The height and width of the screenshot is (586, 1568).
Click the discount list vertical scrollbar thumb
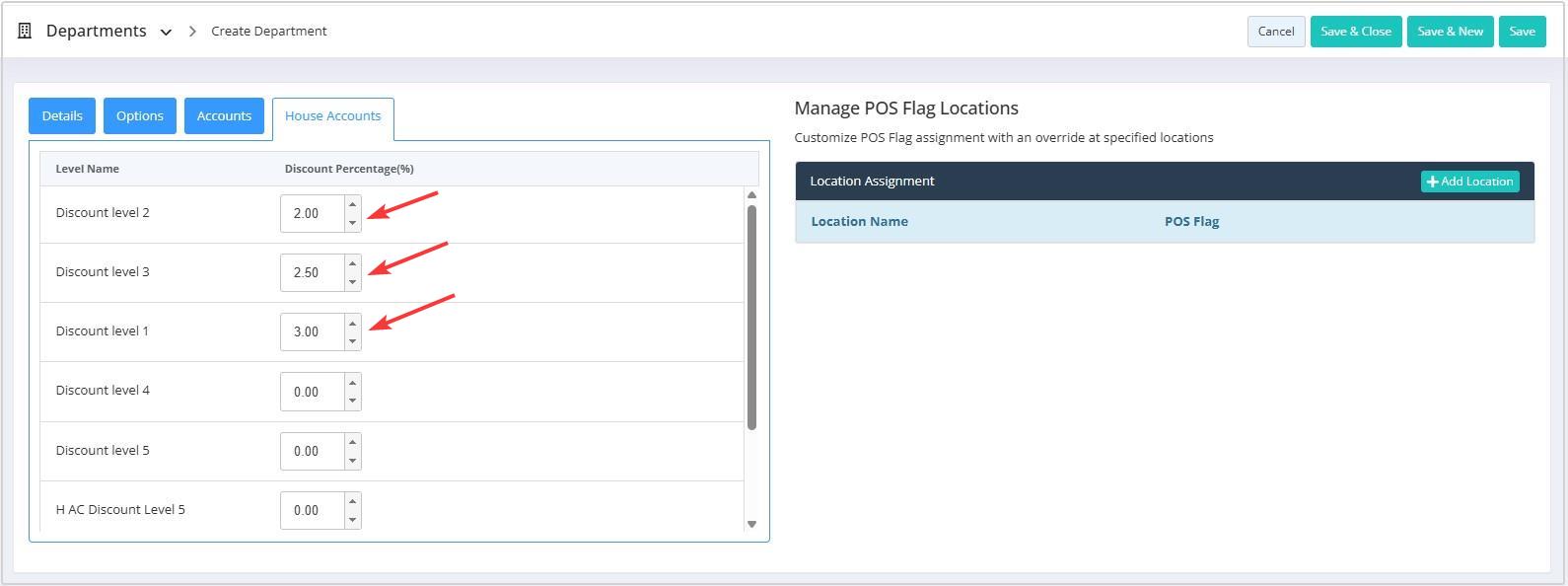coord(751,317)
